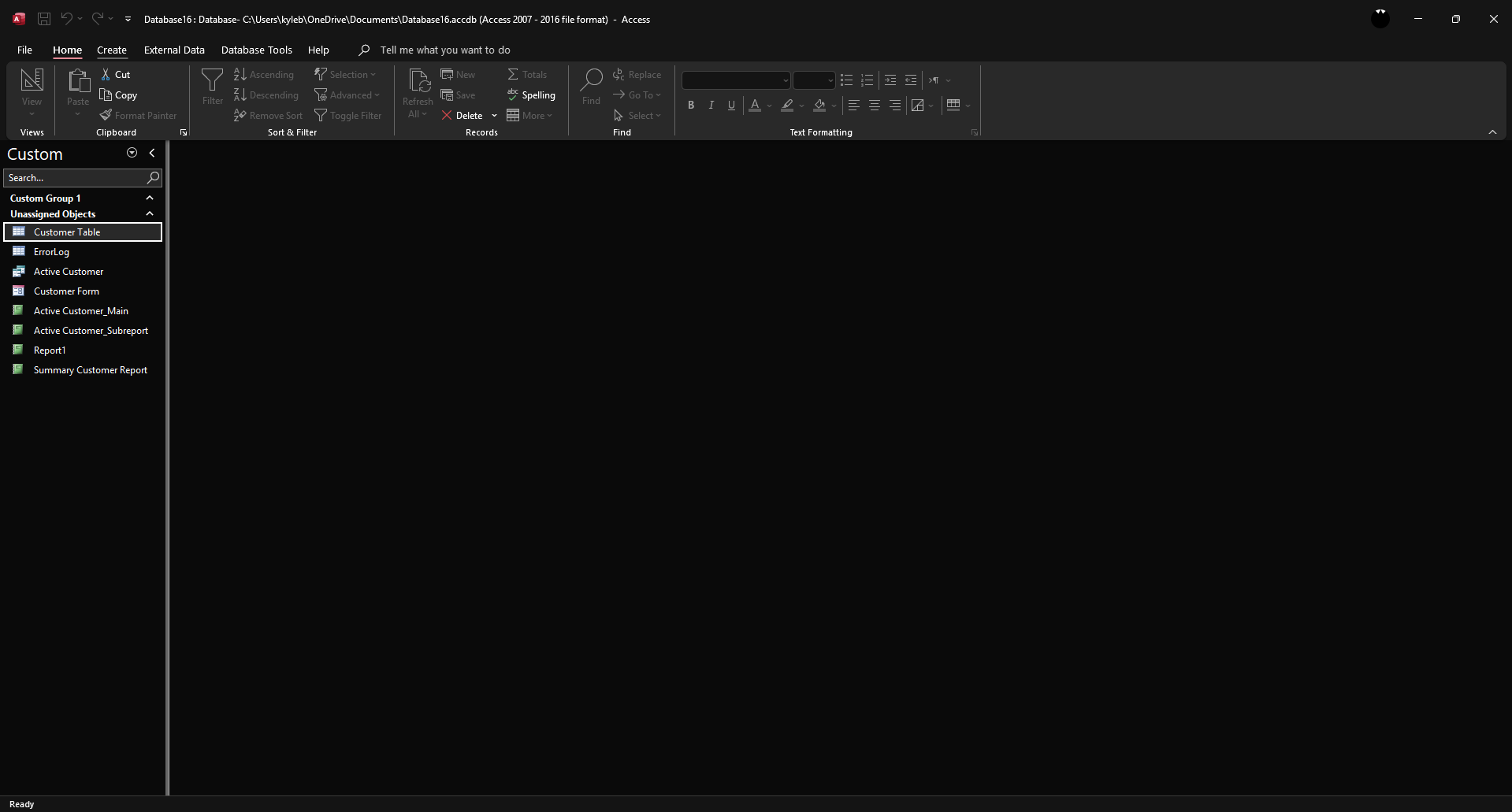The width and height of the screenshot is (1512, 812).
Task: Click the text highlight color button
Action: 787,105
